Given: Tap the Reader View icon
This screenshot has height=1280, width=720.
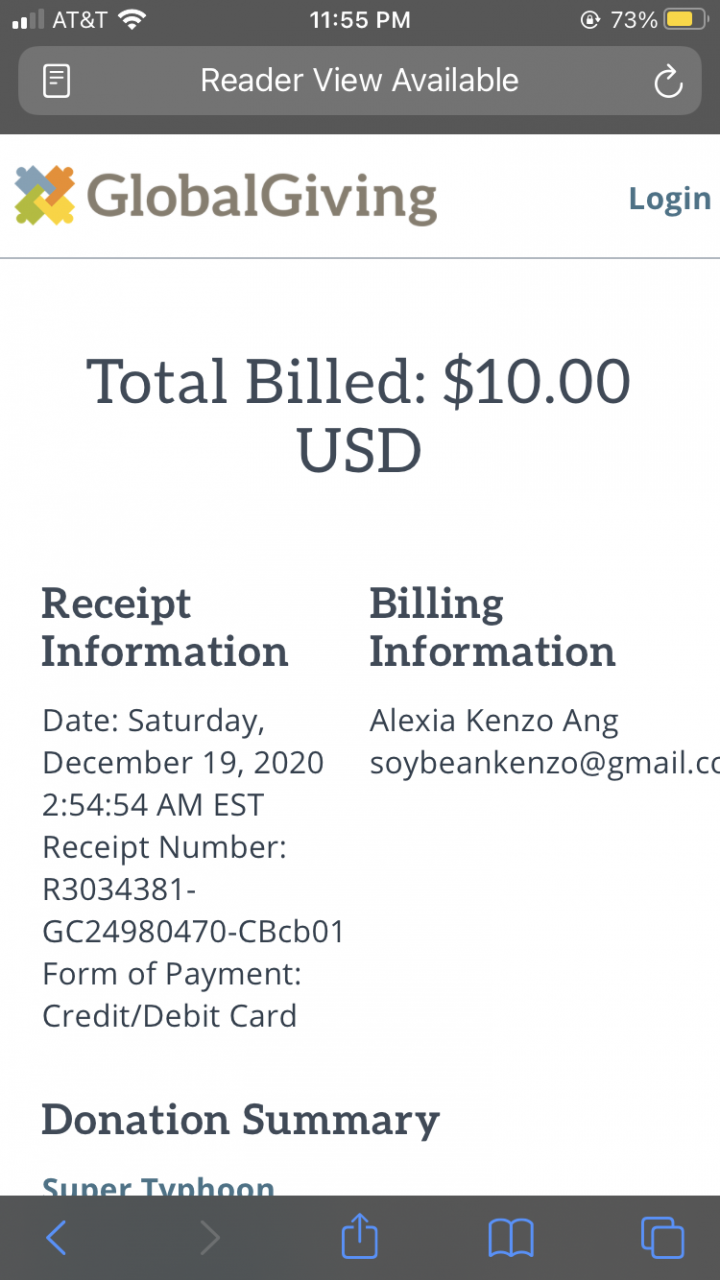Looking at the screenshot, I should pyautogui.click(x=57, y=81).
